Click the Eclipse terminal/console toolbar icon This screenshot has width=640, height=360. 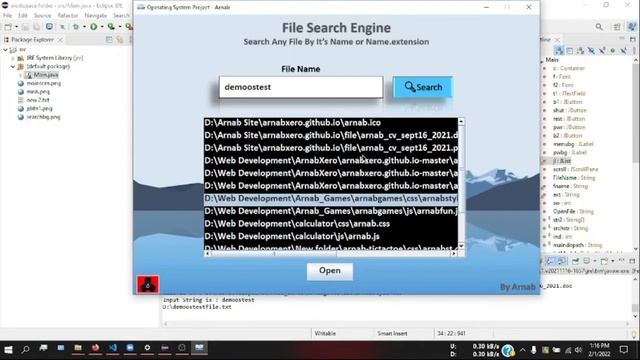(49, 27)
